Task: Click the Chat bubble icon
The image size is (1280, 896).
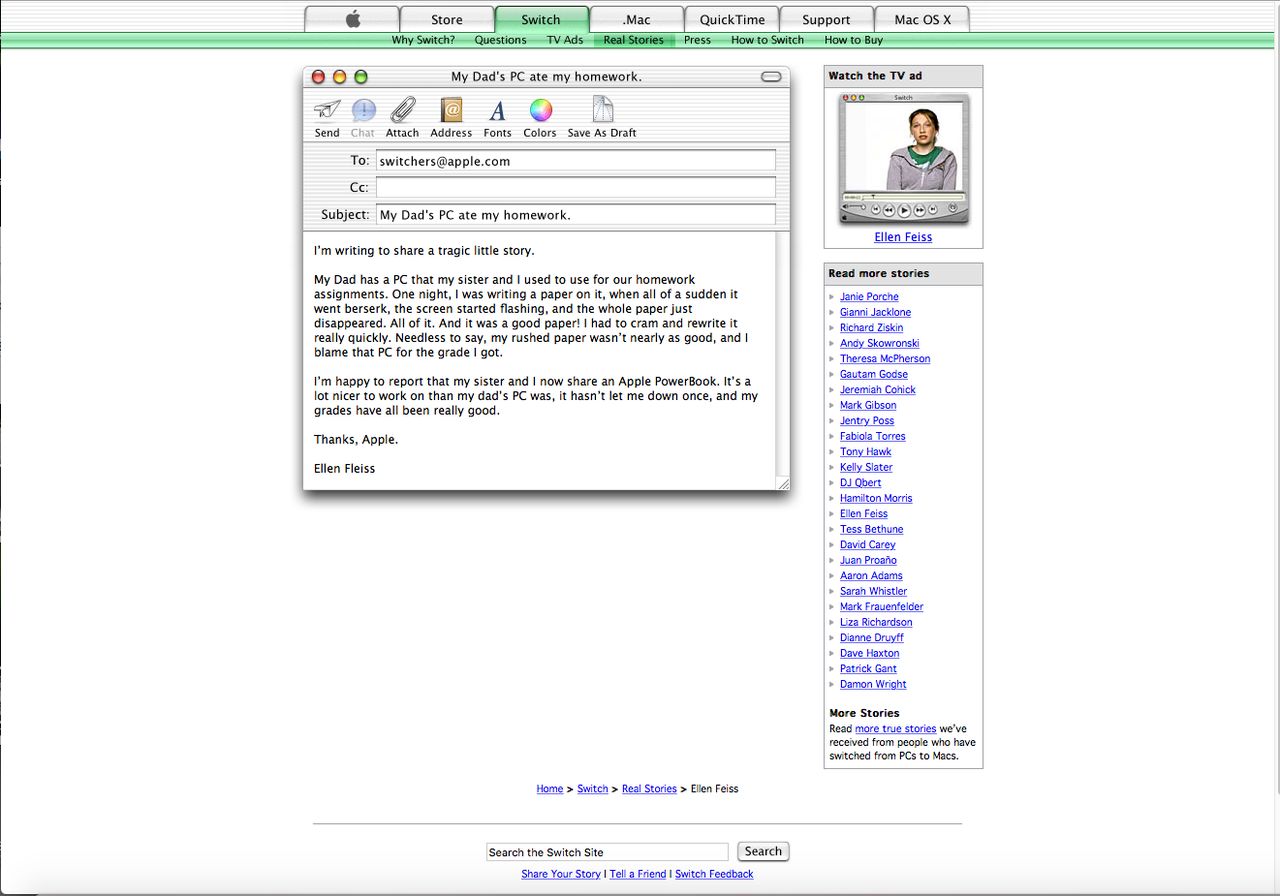Action: 363,110
